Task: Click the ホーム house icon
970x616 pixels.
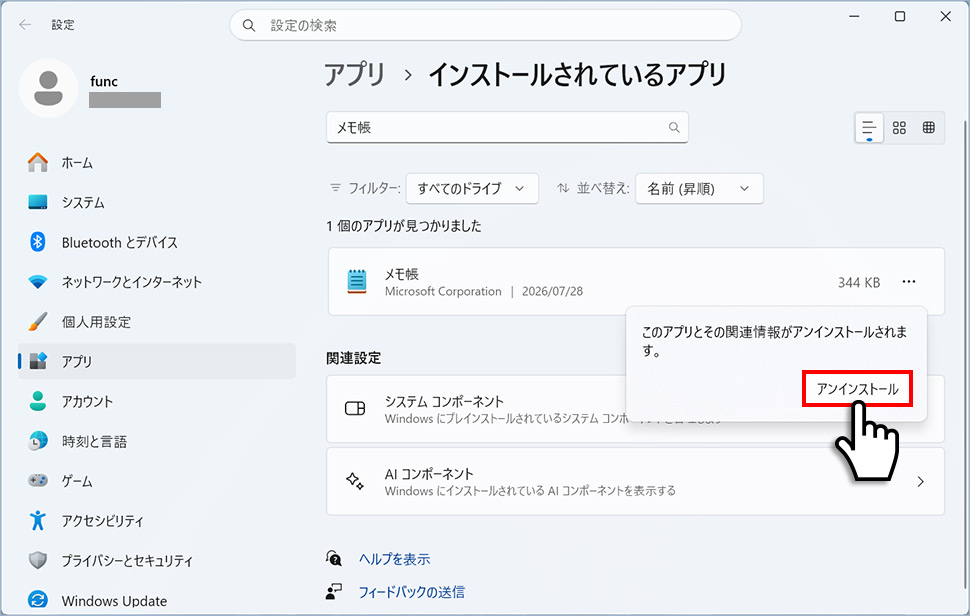Action: pyautogui.click(x=38, y=163)
